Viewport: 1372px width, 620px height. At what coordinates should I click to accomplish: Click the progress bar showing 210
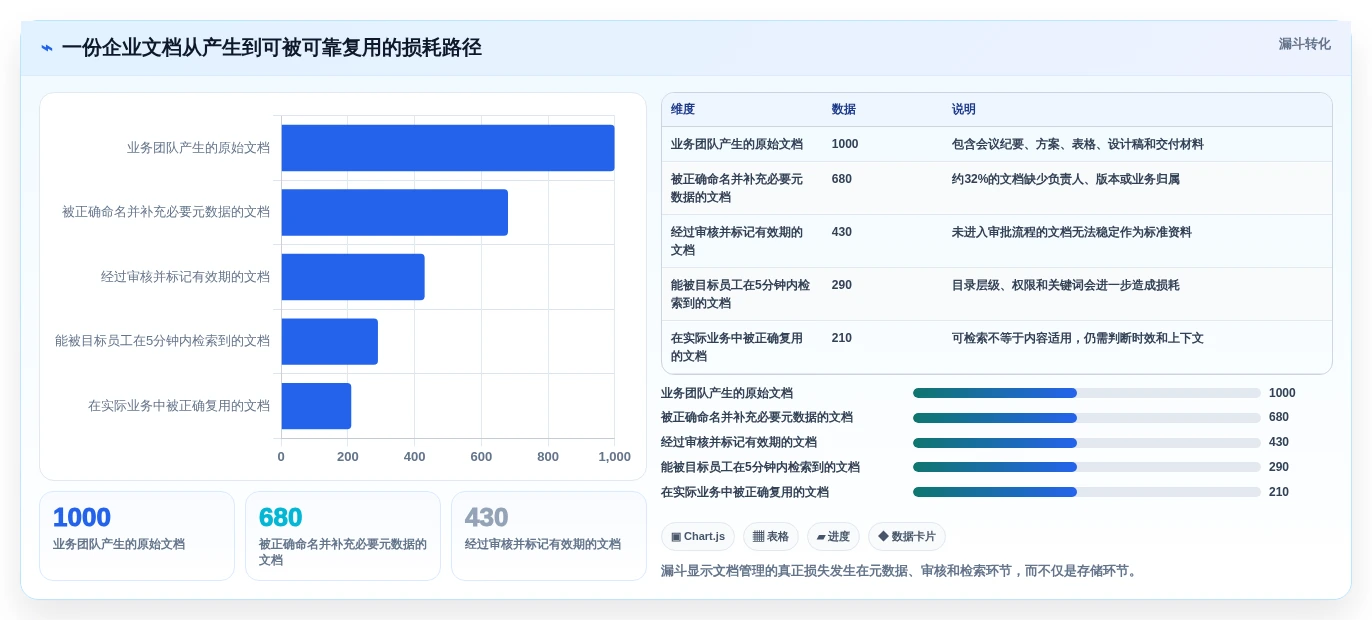[1087, 492]
